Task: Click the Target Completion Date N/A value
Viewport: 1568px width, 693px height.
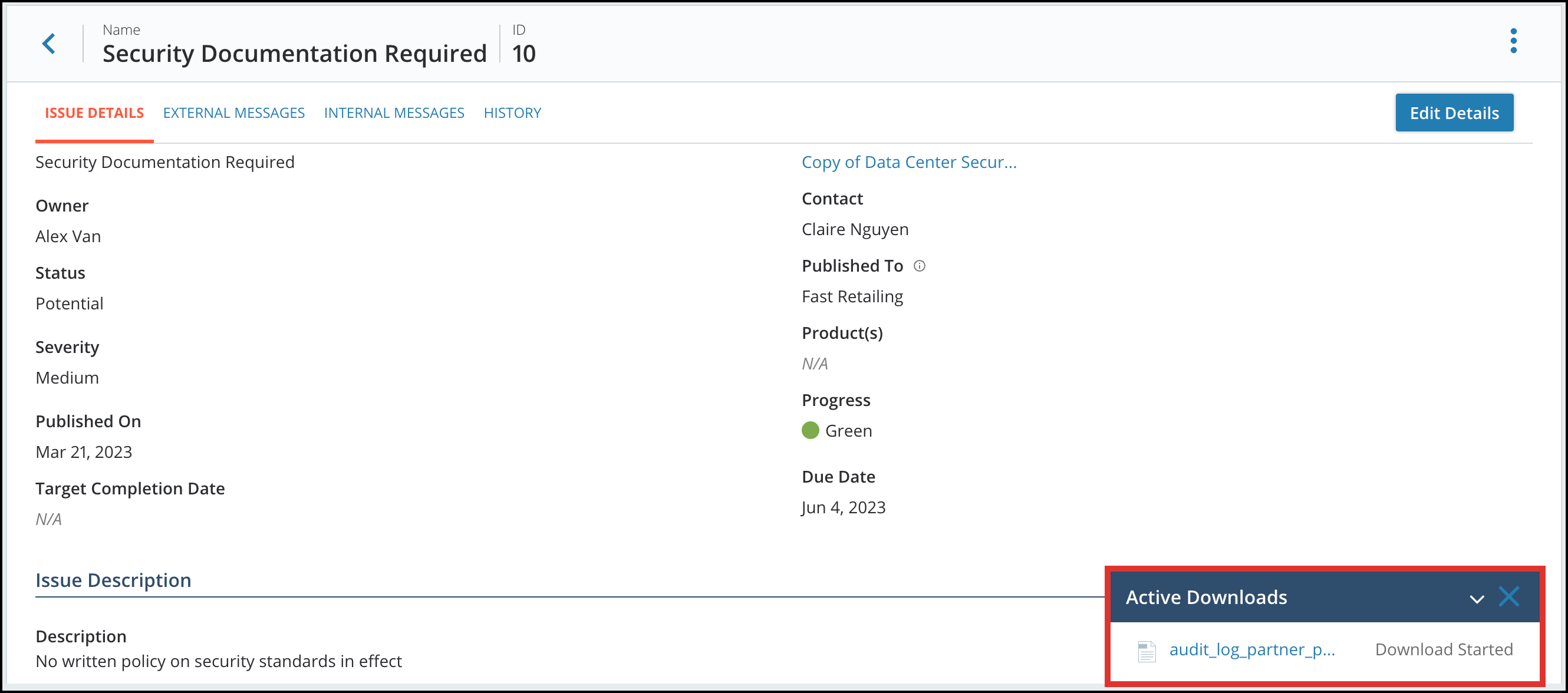Action: click(x=49, y=520)
